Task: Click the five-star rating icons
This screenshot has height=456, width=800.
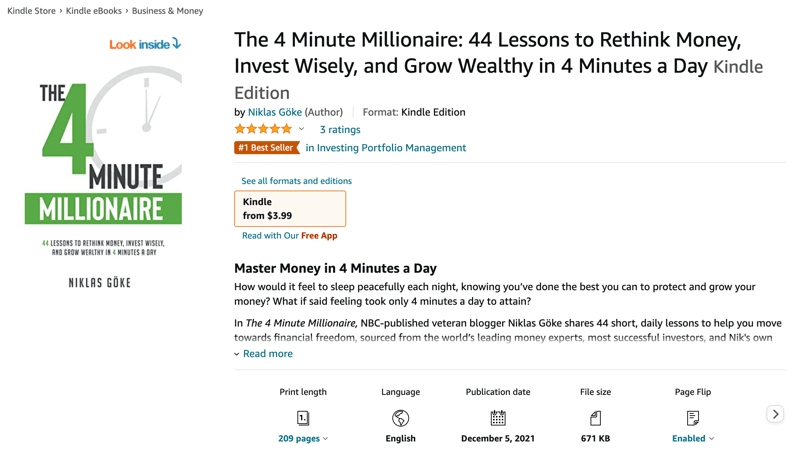Action: coord(263,129)
